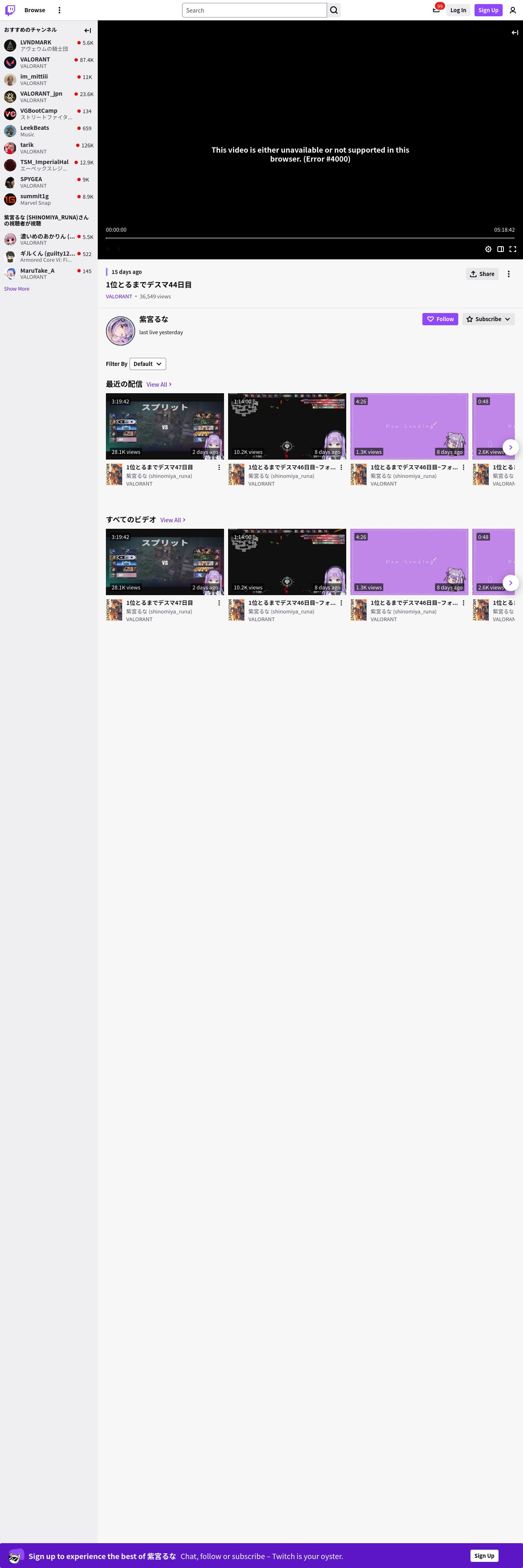Open LeekBeats music channel
Viewport: 523px width, 1568px height.
coord(49,131)
